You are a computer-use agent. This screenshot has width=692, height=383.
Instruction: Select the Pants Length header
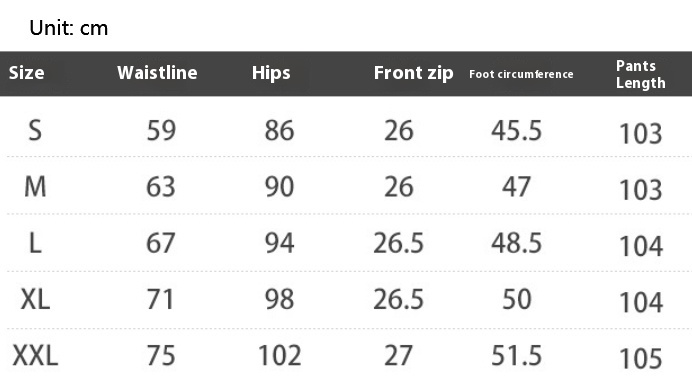640,74
